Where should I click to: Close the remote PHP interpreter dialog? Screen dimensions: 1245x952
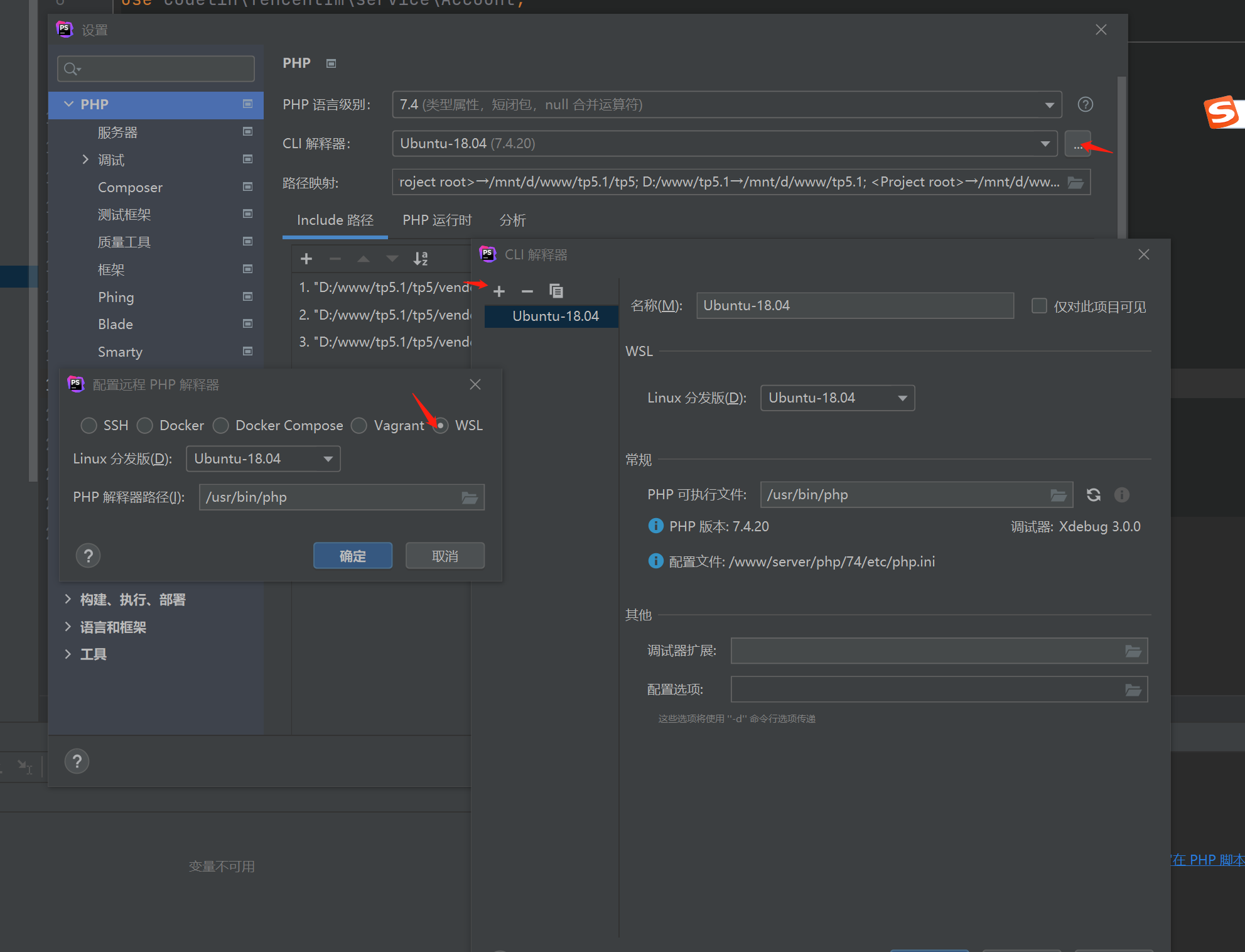point(475,384)
